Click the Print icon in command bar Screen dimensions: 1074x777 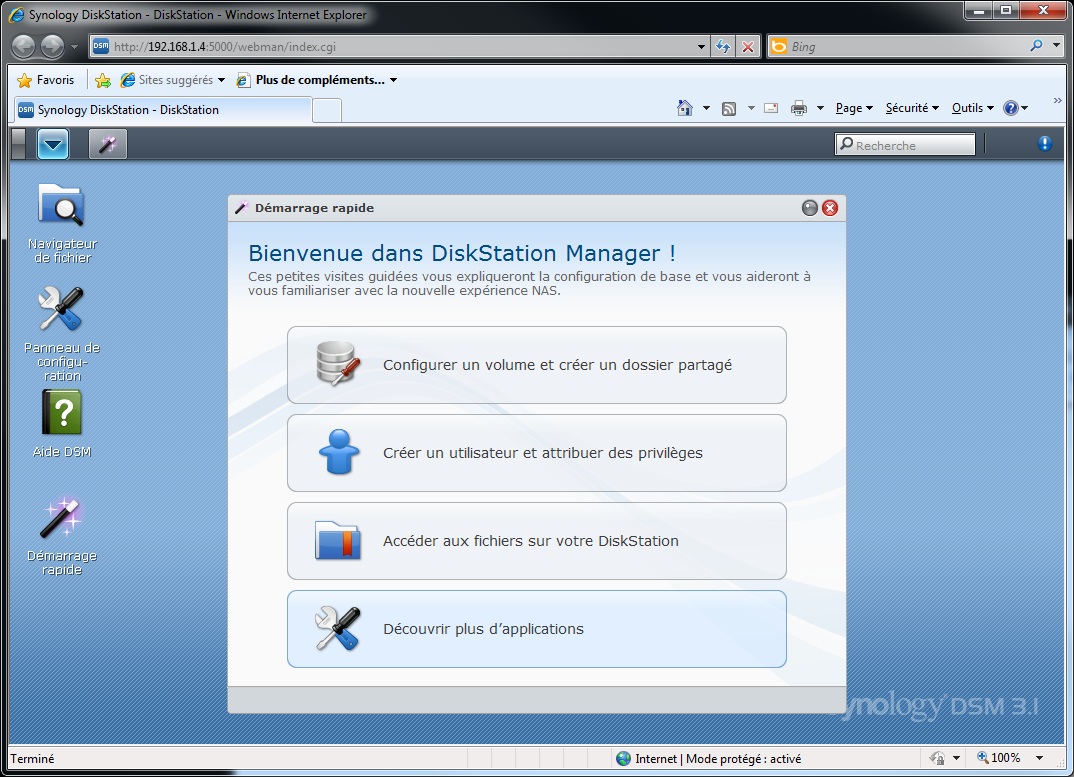point(799,108)
